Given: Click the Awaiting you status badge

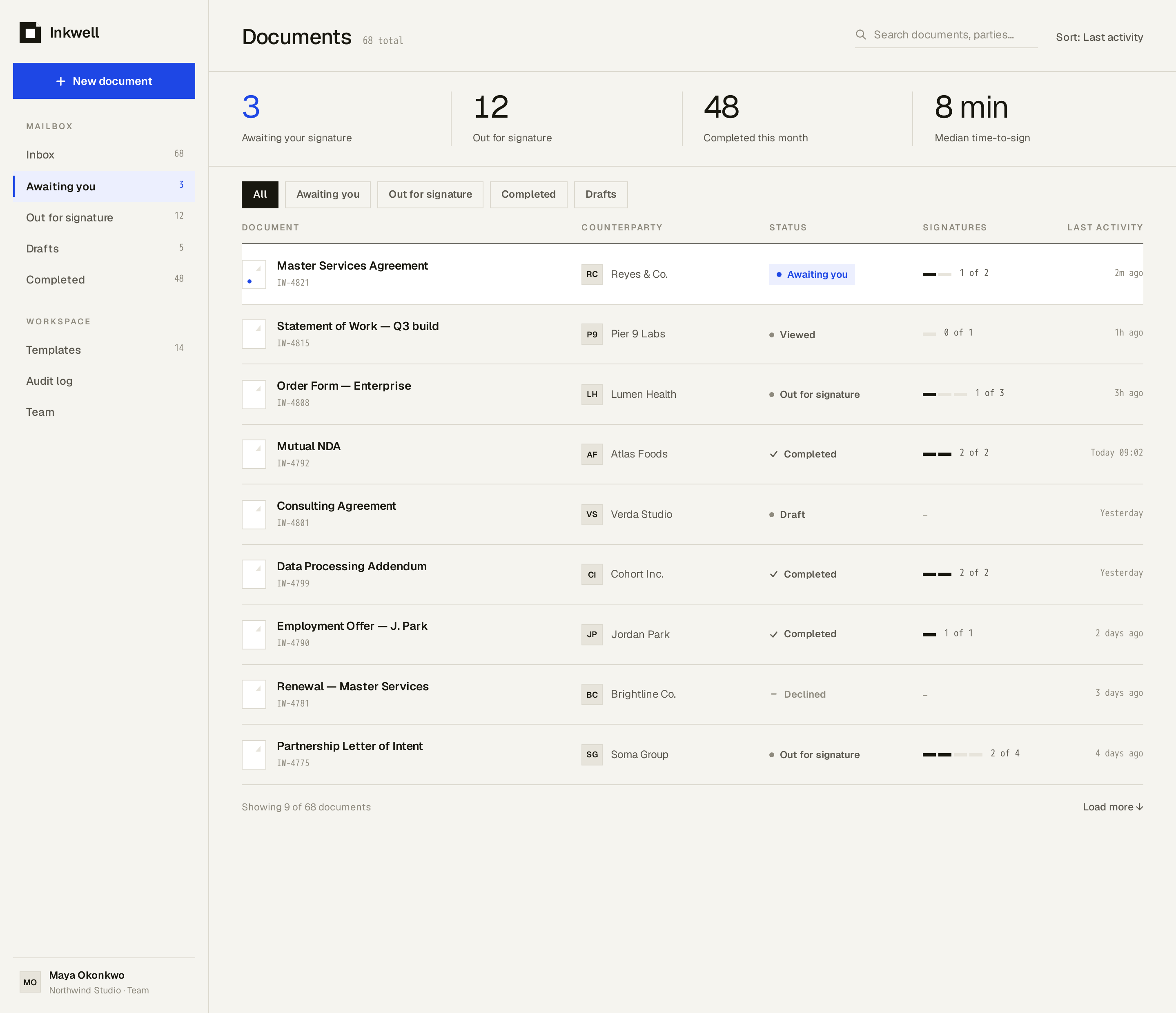Looking at the screenshot, I should coord(812,274).
